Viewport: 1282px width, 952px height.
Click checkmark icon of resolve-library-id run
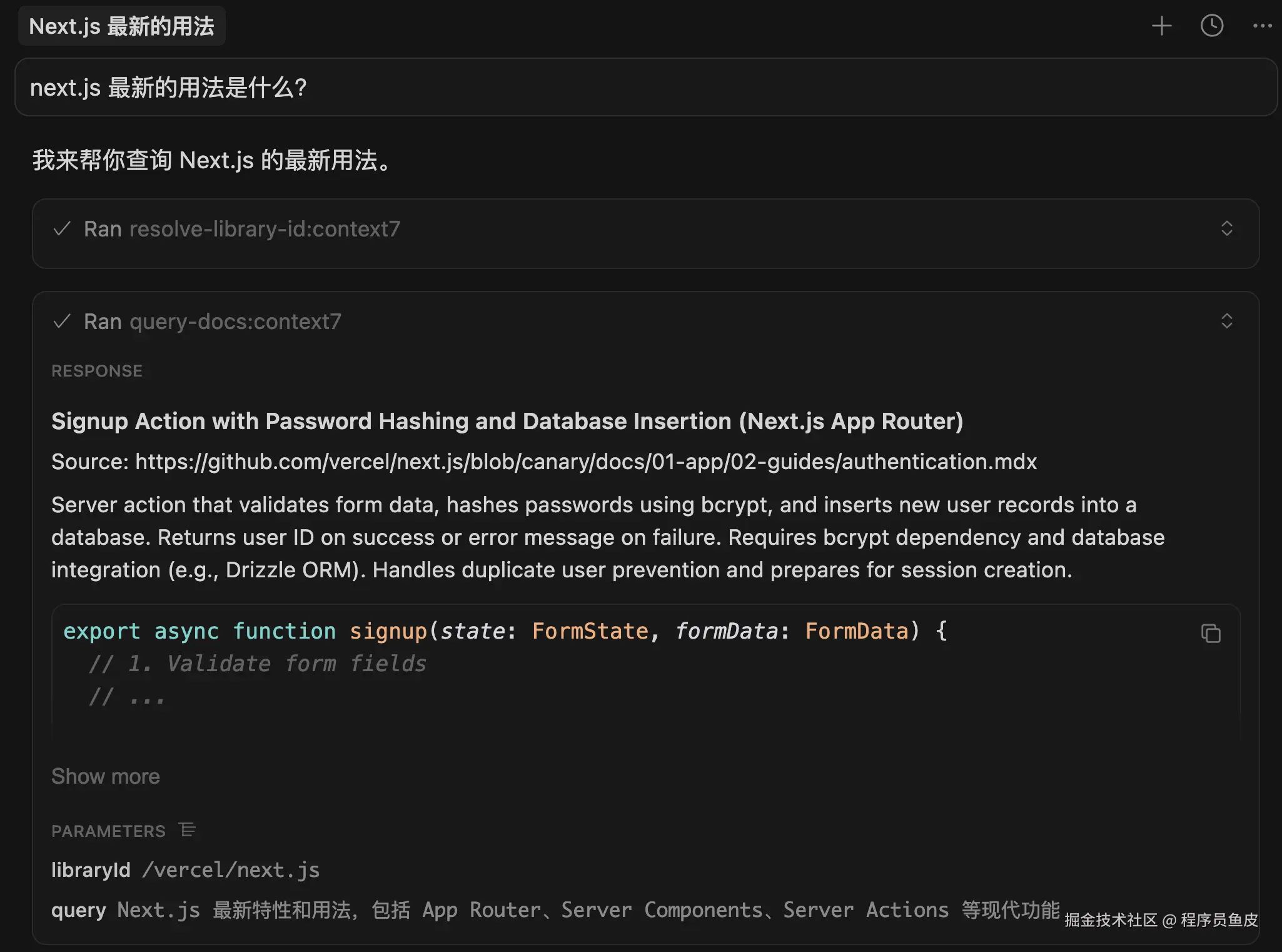pos(62,229)
